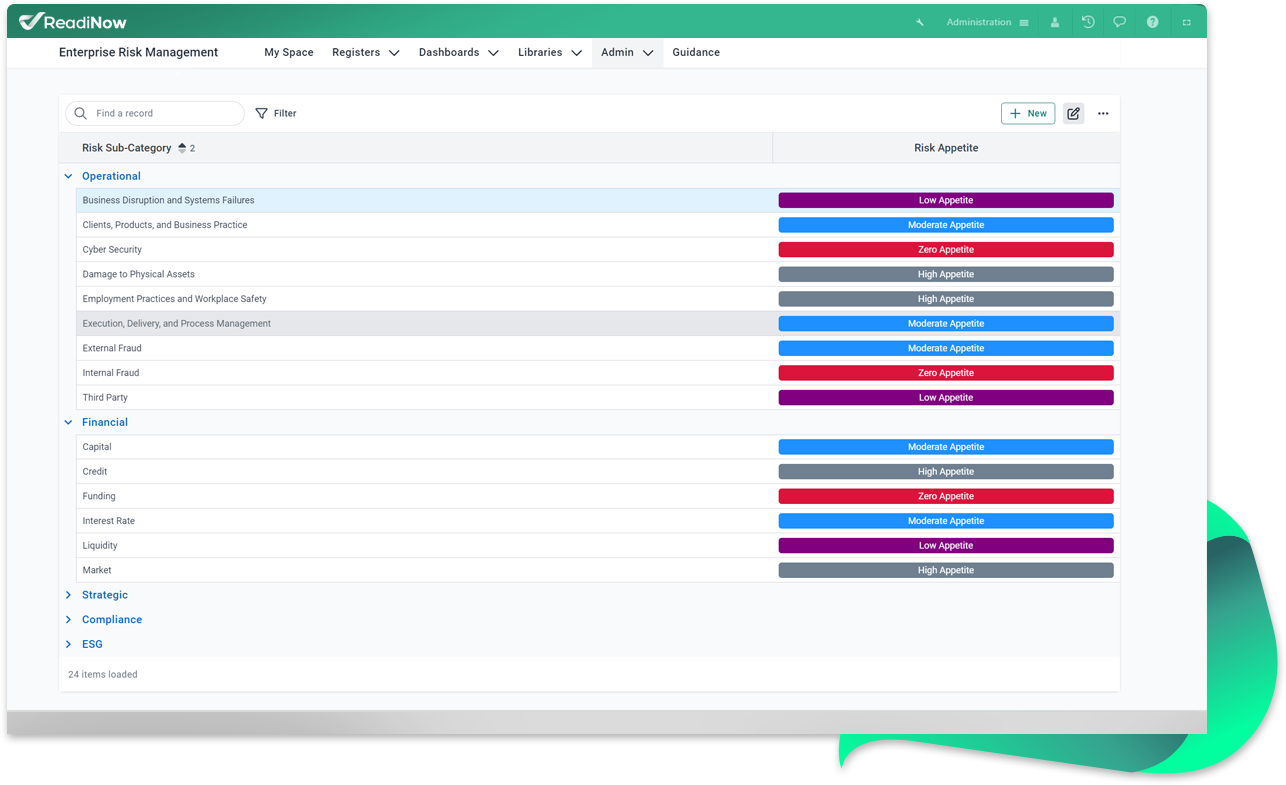Click the Risk Appetite column header
This screenshot has width=1286, height=785.
pyautogui.click(x=946, y=148)
